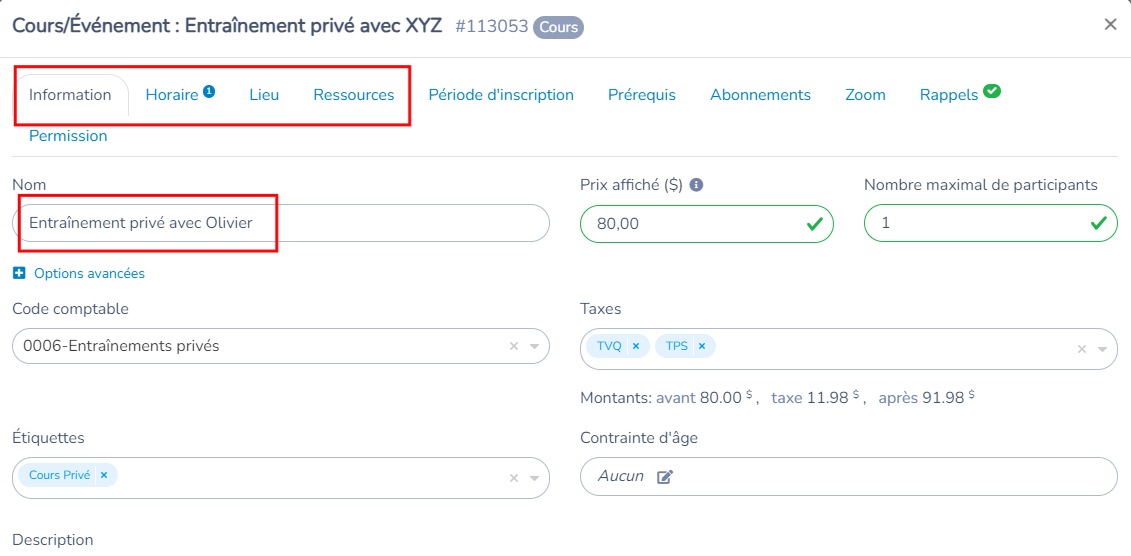This screenshot has width=1131, height=556.
Task: Remove the Cours Privé tag
Action: 103,475
